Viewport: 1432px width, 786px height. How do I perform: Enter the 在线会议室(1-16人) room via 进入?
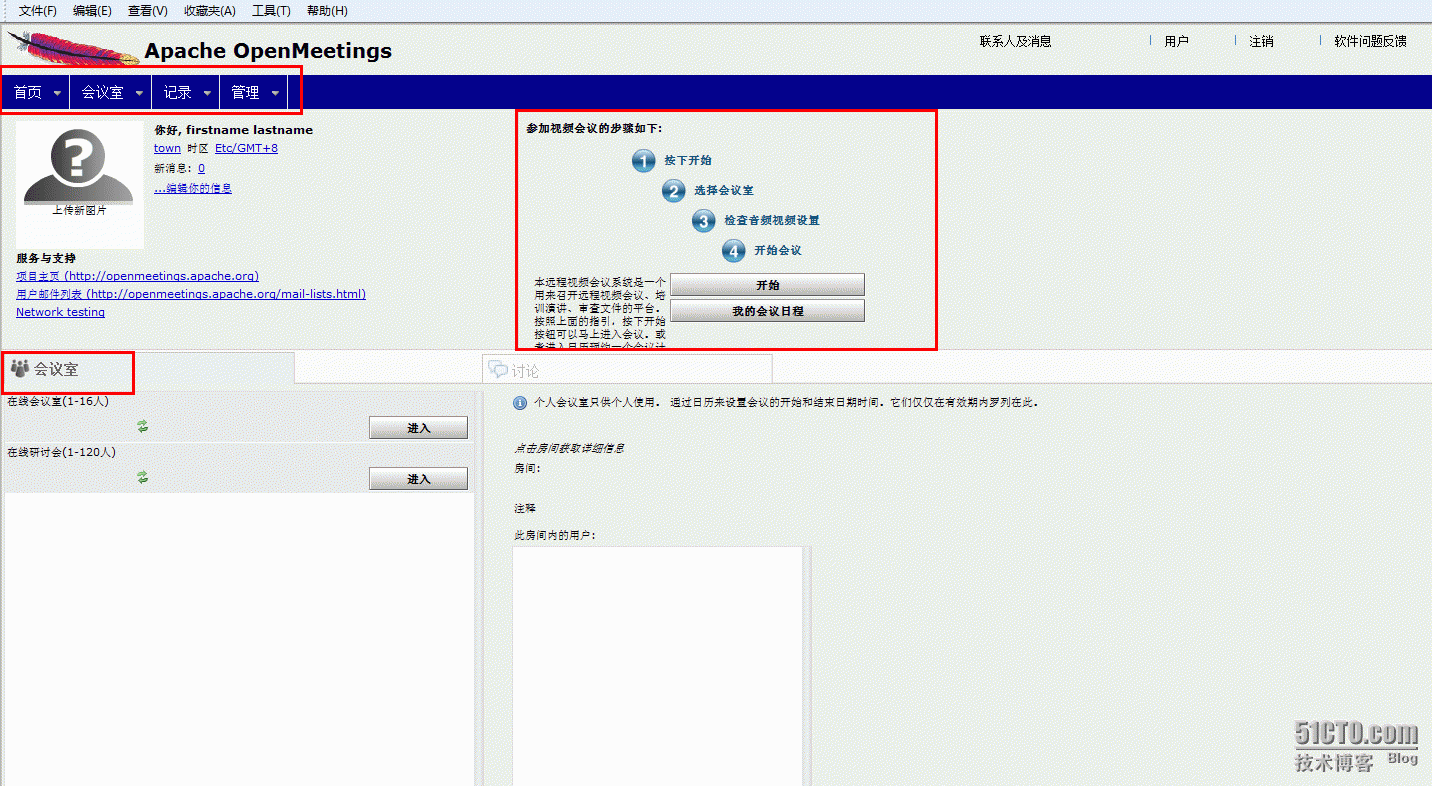coord(418,428)
